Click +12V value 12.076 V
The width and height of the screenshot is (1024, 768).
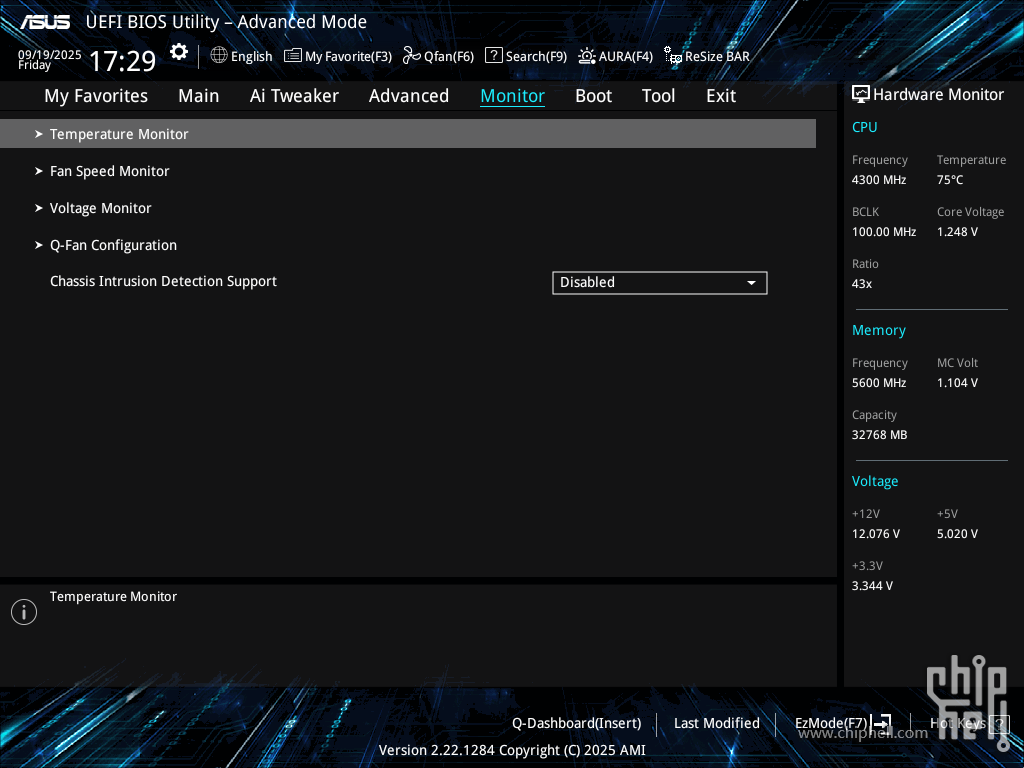[x=876, y=534]
